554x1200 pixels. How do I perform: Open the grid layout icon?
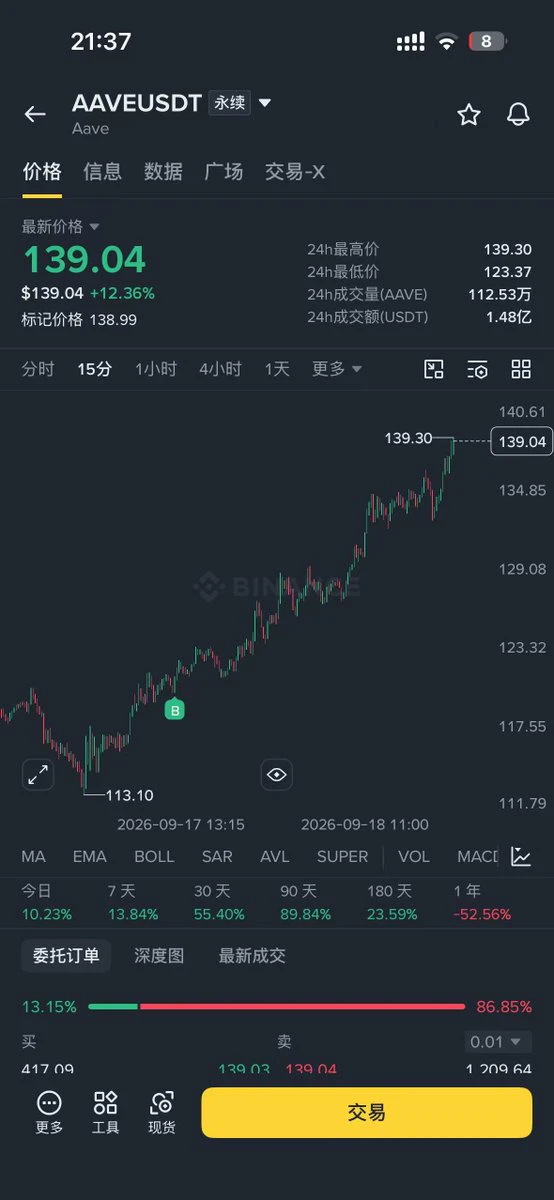click(521, 369)
